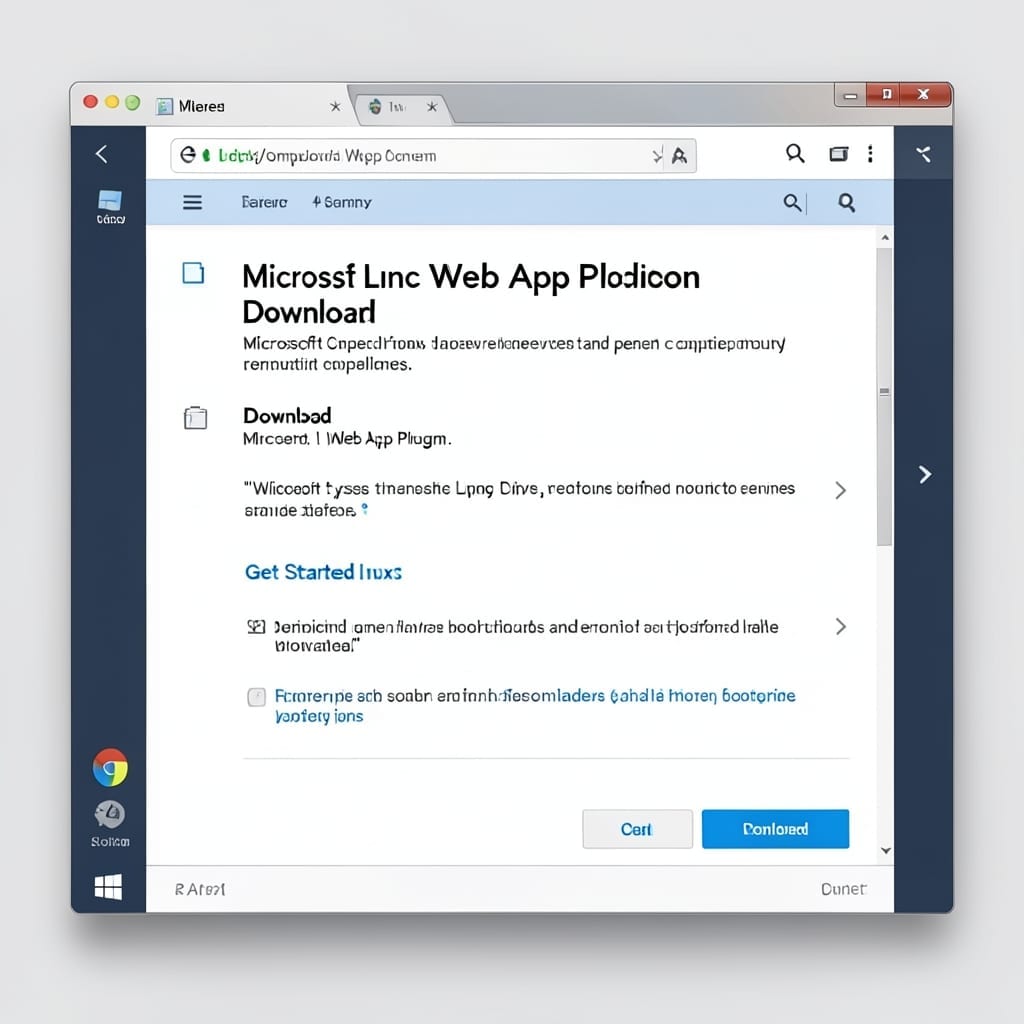Click the icon beside Jeripicind row
The width and height of the screenshot is (1024, 1024).
point(256,627)
